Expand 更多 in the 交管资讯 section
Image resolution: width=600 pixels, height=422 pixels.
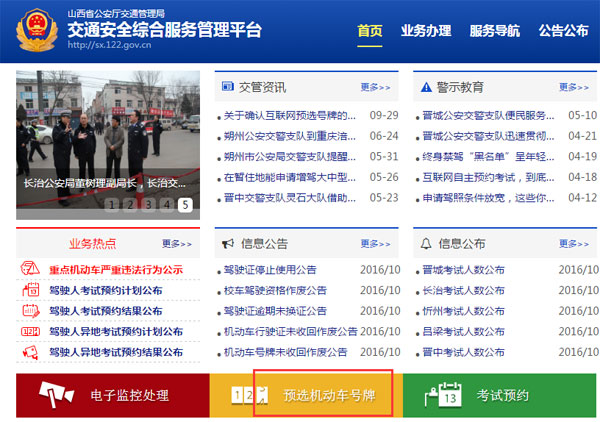point(375,87)
